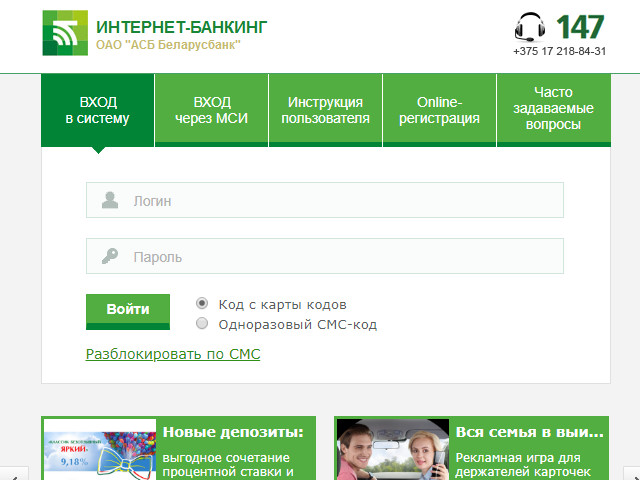Open the Новые депозиты banner thumbnail with balloons

[100, 449]
